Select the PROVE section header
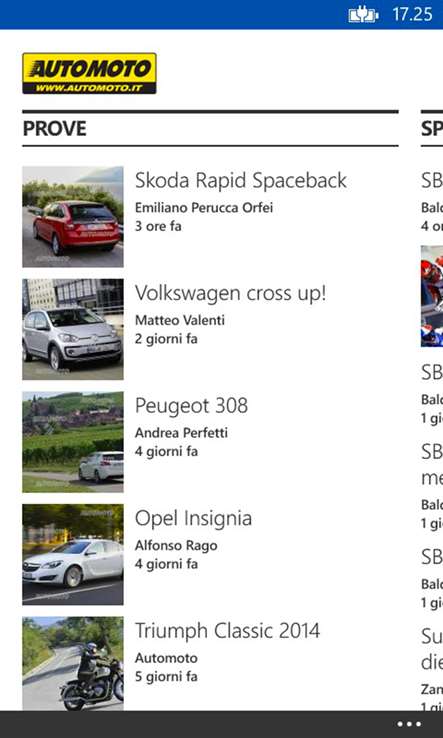 pos(55,128)
